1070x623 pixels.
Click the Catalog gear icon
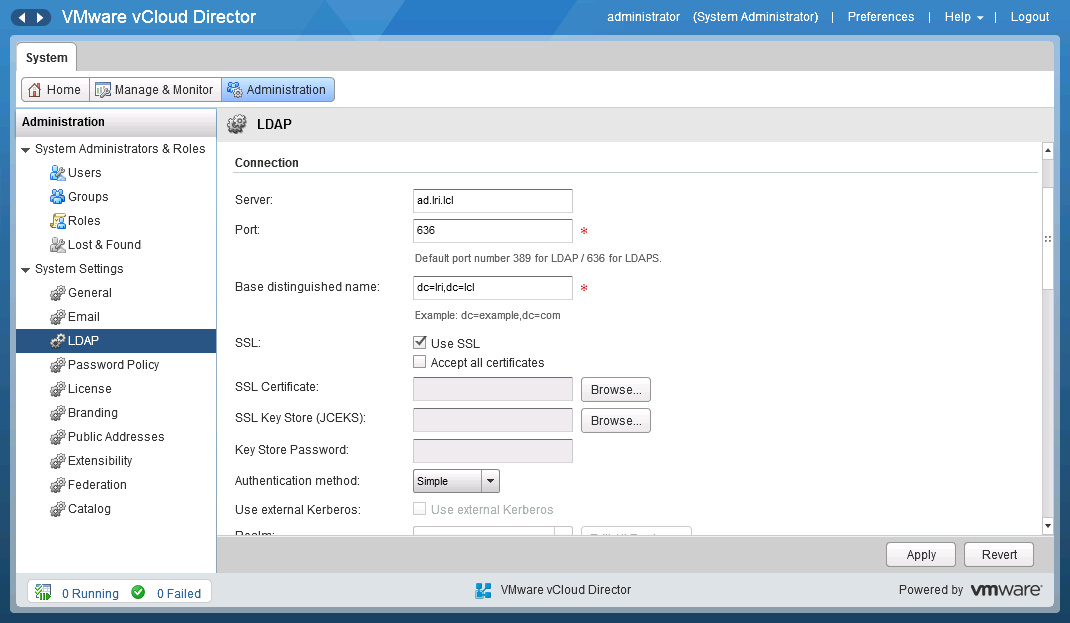(x=57, y=509)
